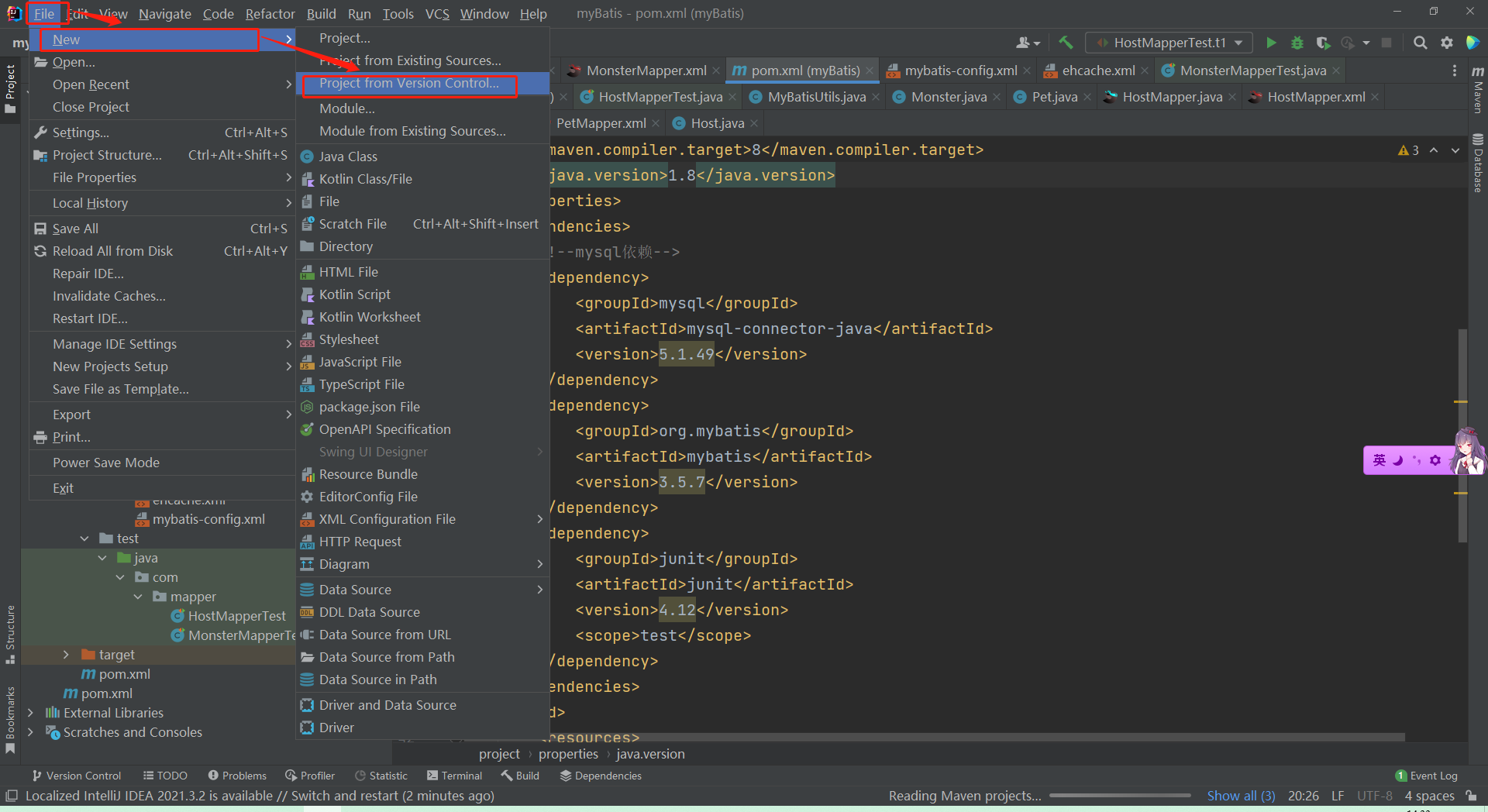Click the warnings indicator showing 3
Viewport: 1488px width, 812px height.
(1408, 150)
